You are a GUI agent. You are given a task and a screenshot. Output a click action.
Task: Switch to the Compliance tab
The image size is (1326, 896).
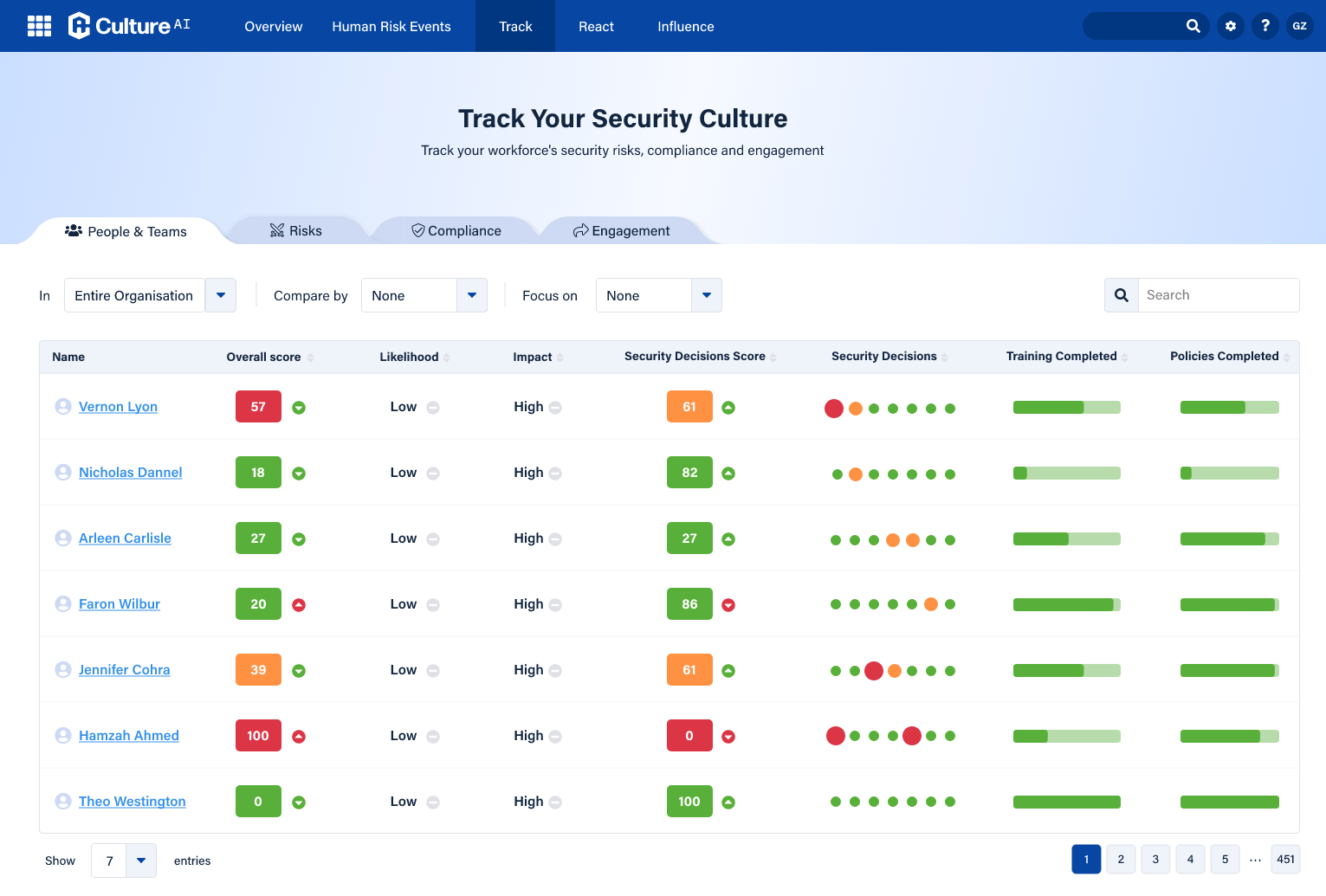(456, 231)
